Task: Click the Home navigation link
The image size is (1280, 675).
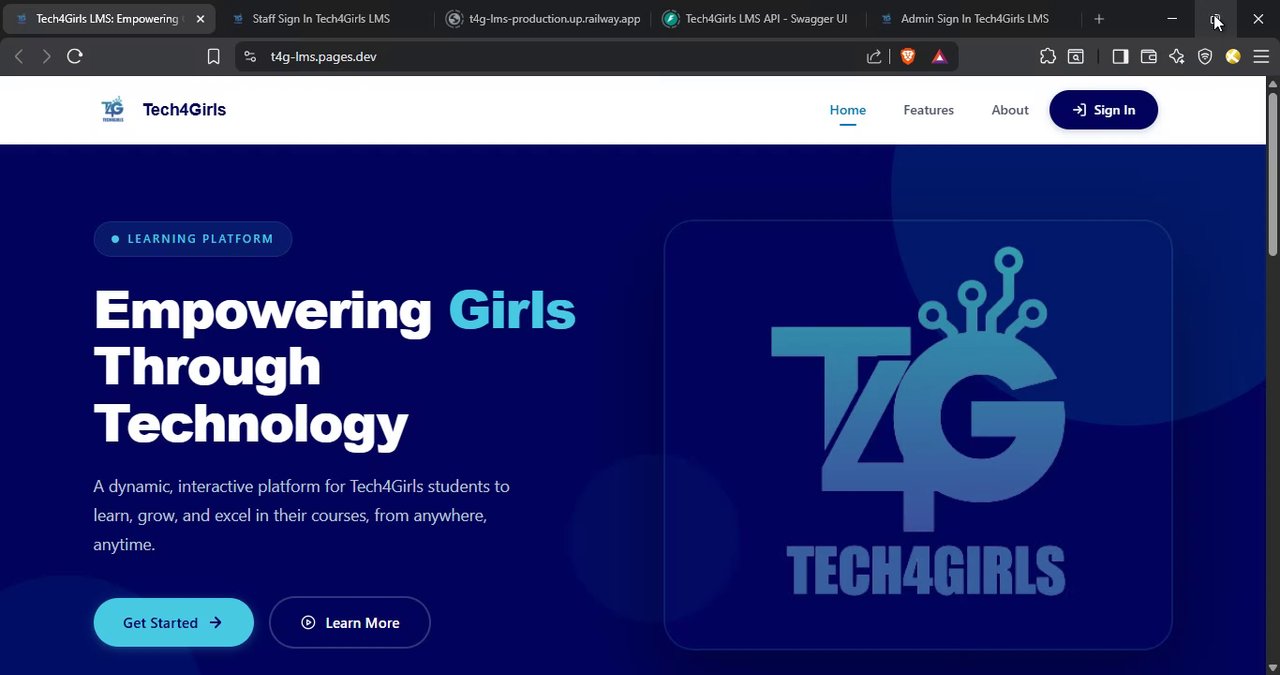Action: coord(848,110)
